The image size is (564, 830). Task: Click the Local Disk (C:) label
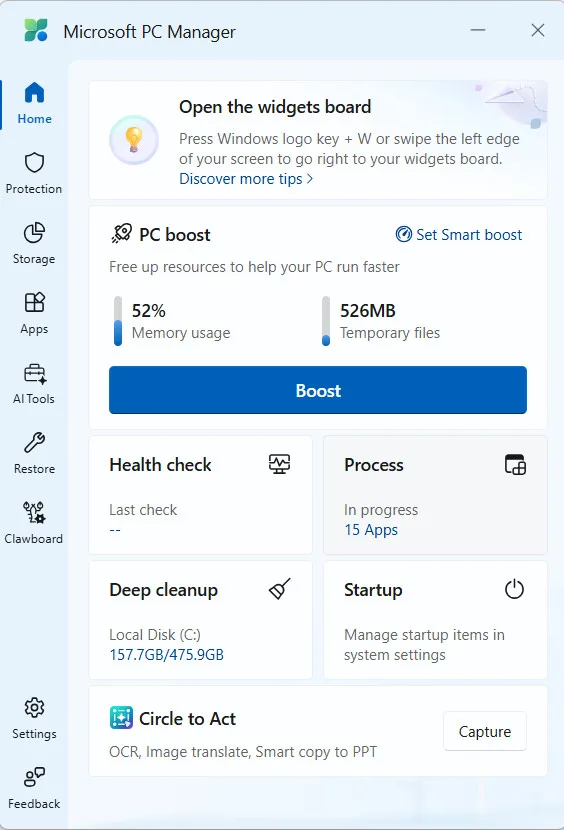pos(155,635)
